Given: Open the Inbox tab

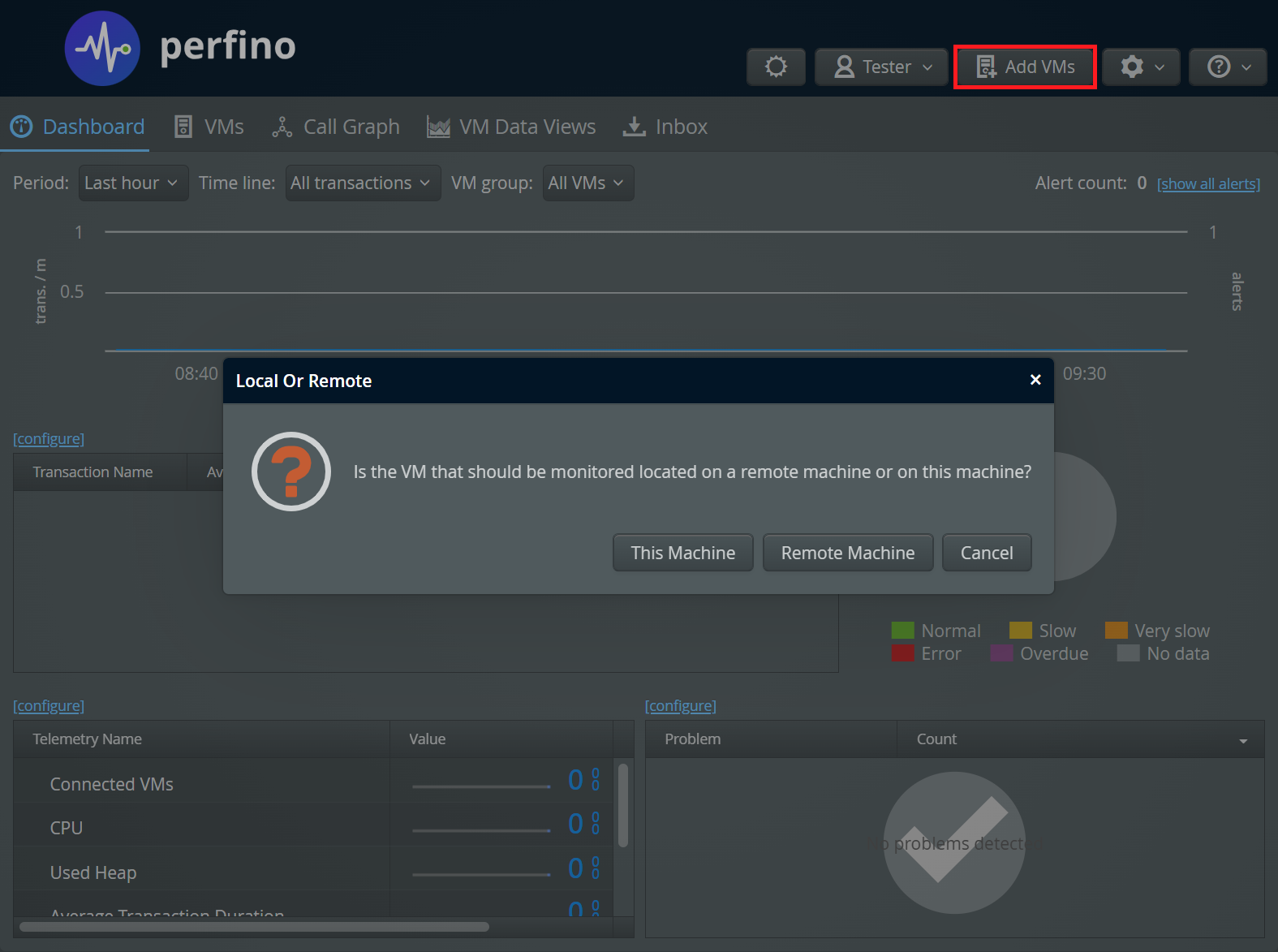Looking at the screenshot, I should (x=665, y=127).
